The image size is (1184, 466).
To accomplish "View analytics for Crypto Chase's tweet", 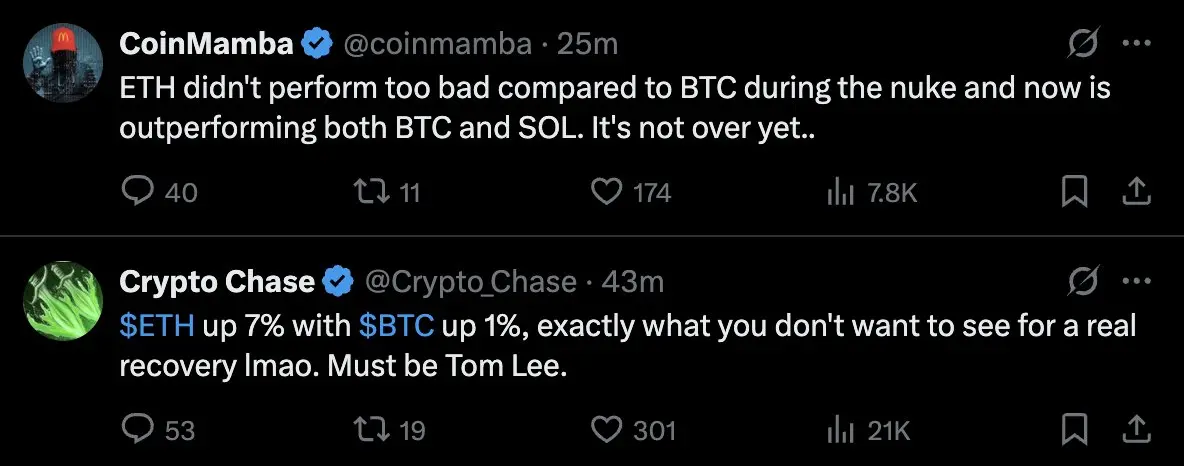I will click(838, 429).
